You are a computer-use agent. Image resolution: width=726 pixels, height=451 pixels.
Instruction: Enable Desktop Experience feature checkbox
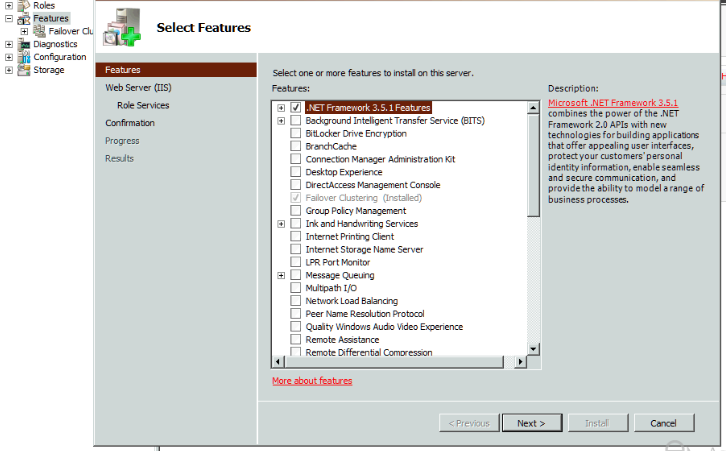pyautogui.click(x=295, y=172)
